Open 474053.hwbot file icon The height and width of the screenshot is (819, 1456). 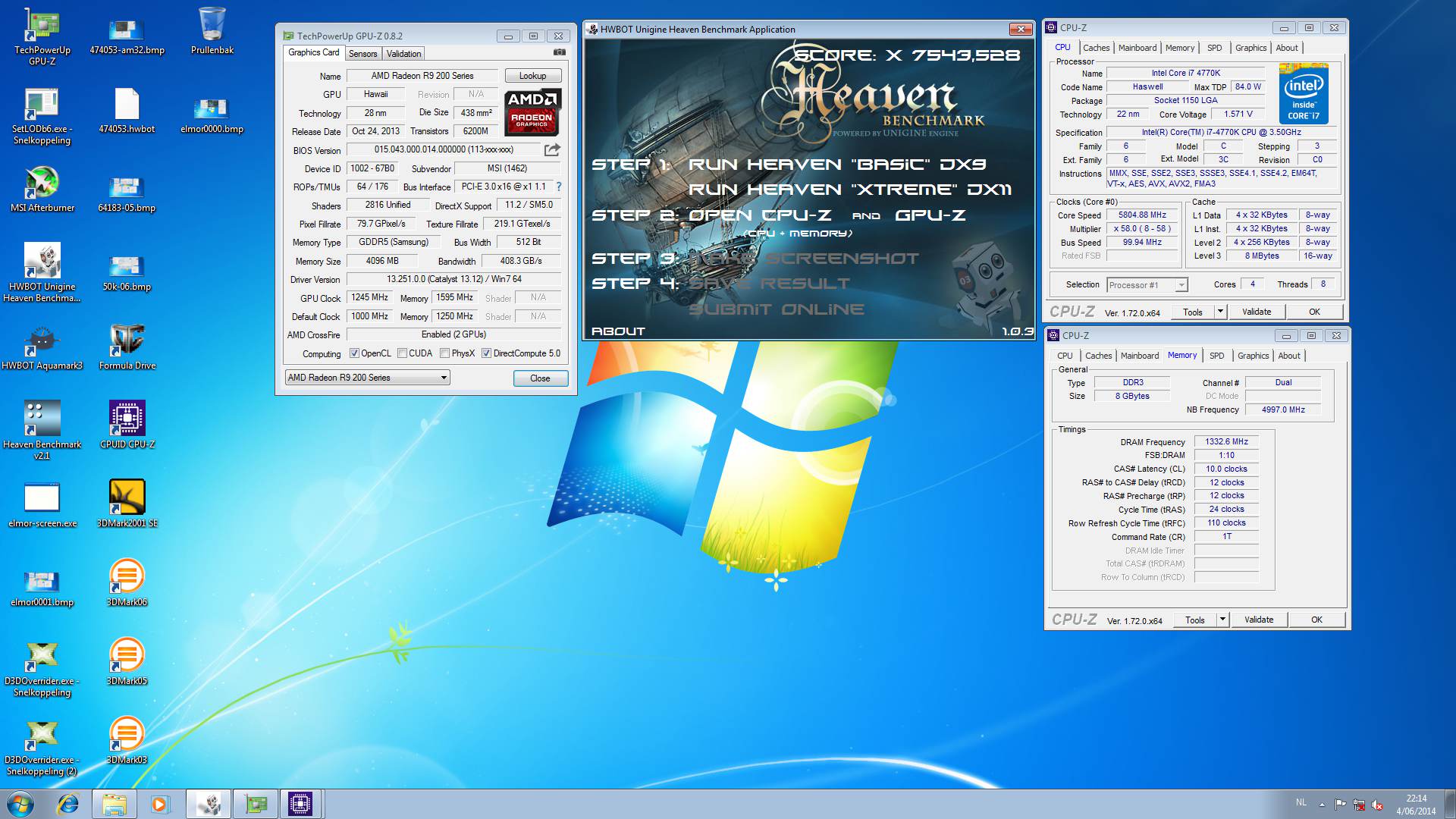point(127,111)
